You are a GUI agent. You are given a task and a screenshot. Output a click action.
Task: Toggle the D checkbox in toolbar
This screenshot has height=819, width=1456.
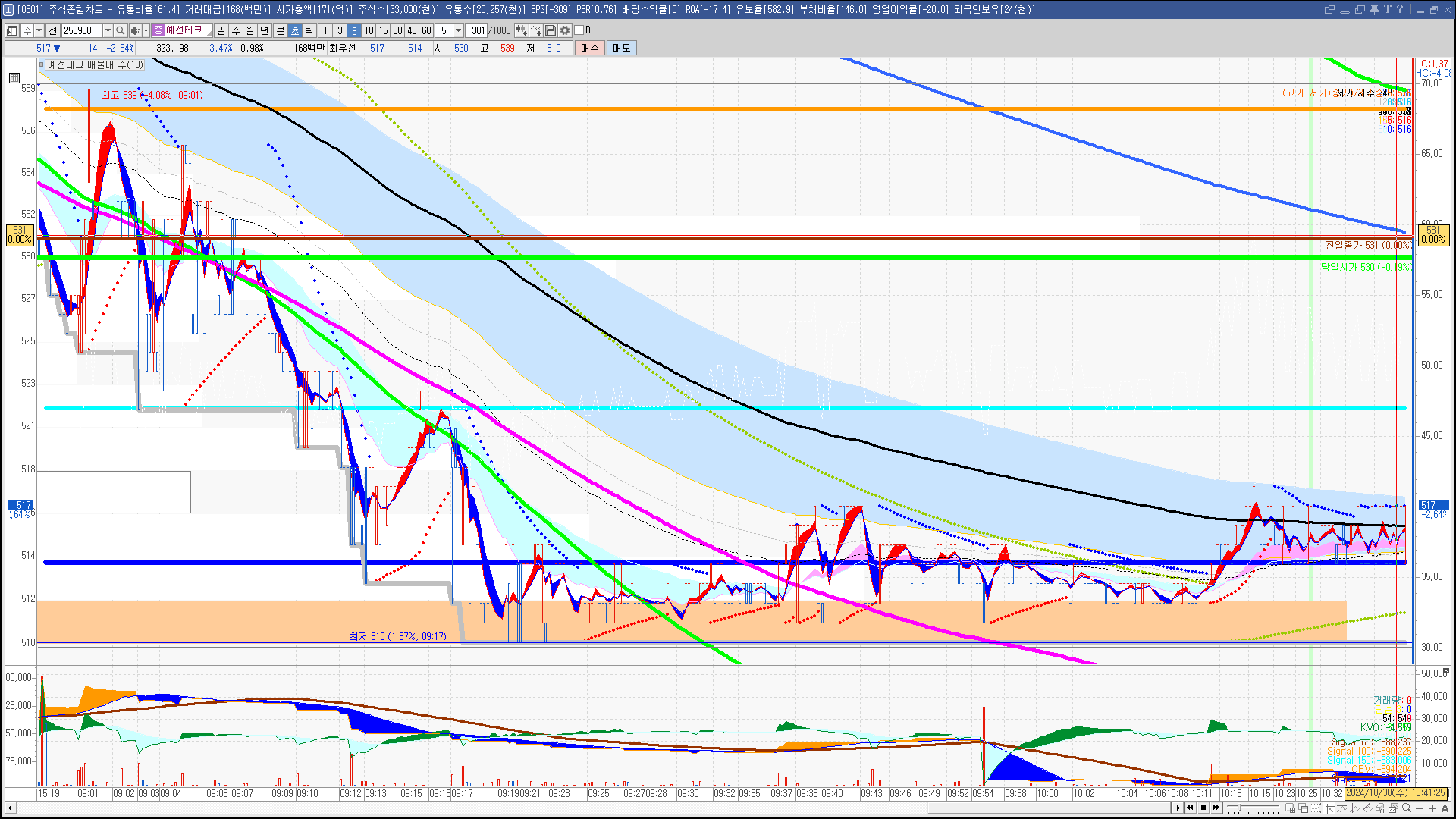point(579,30)
